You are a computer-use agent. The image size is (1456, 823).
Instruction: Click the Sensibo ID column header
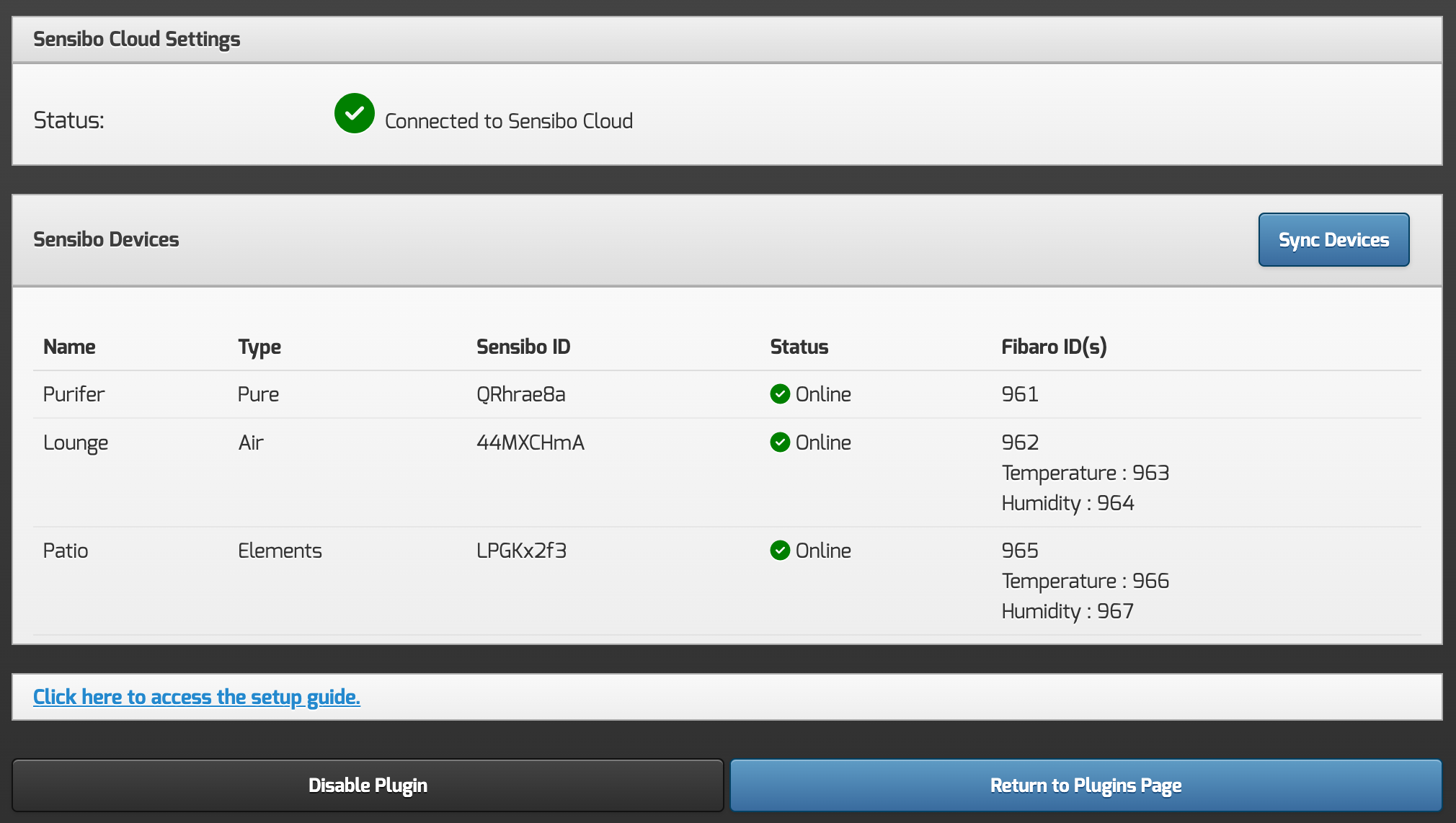tap(523, 347)
